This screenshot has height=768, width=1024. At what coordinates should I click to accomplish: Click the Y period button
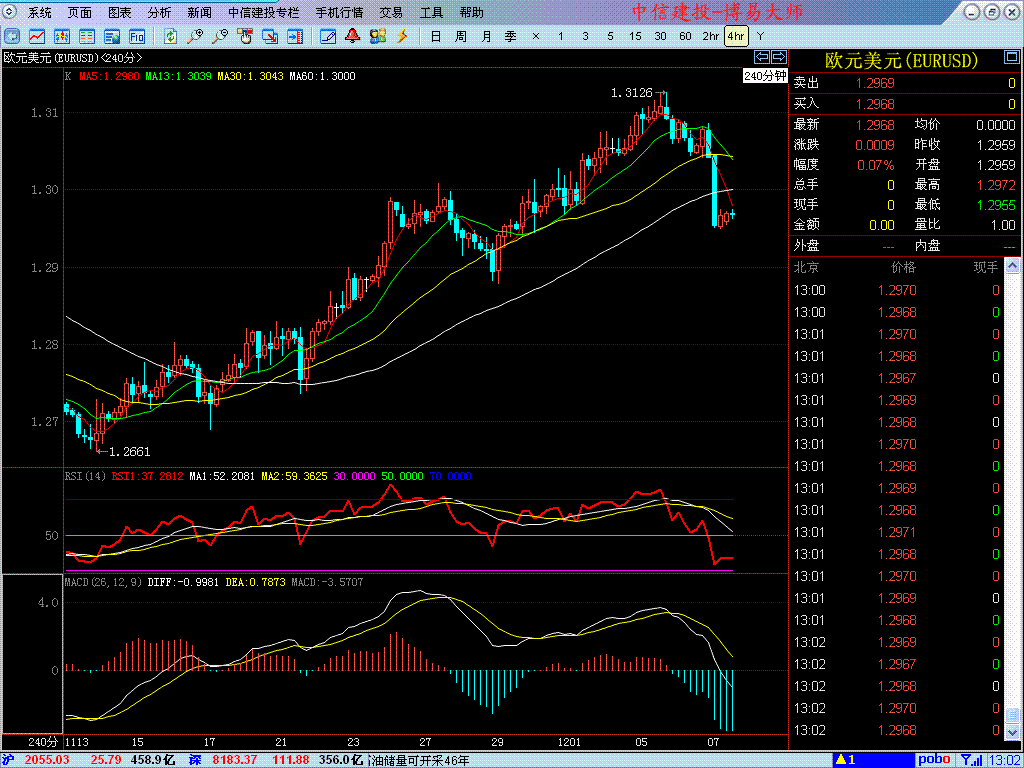760,36
